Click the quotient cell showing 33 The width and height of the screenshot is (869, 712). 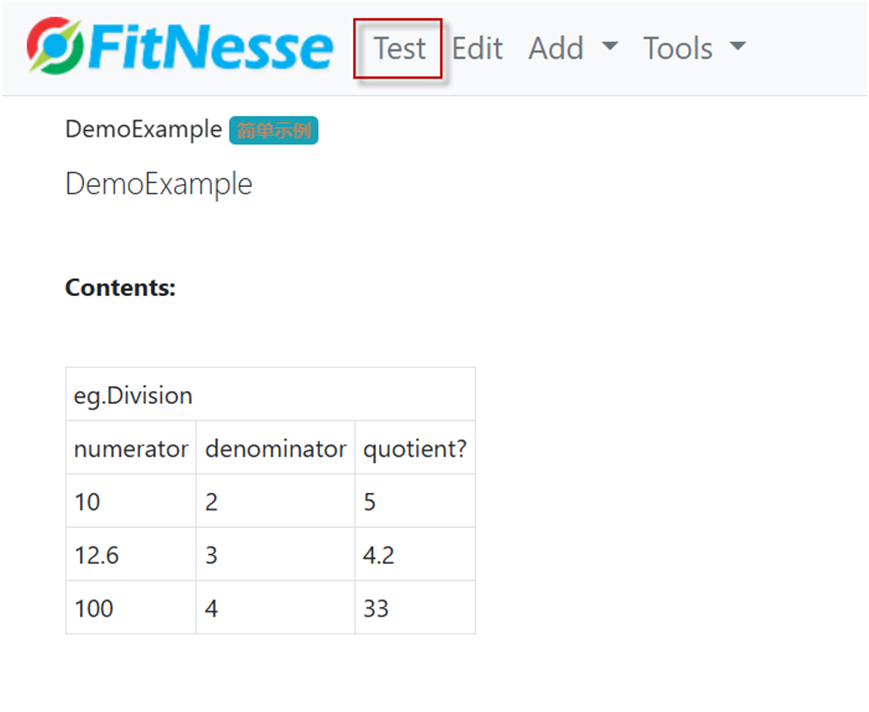[414, 608]
